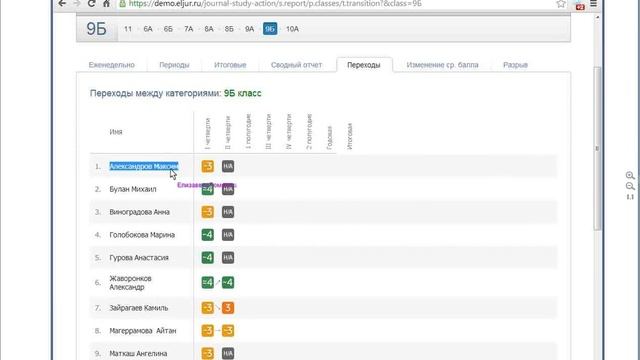Select class 8Б
Screen dimensions: 640x360
click(x=229, y=29)
